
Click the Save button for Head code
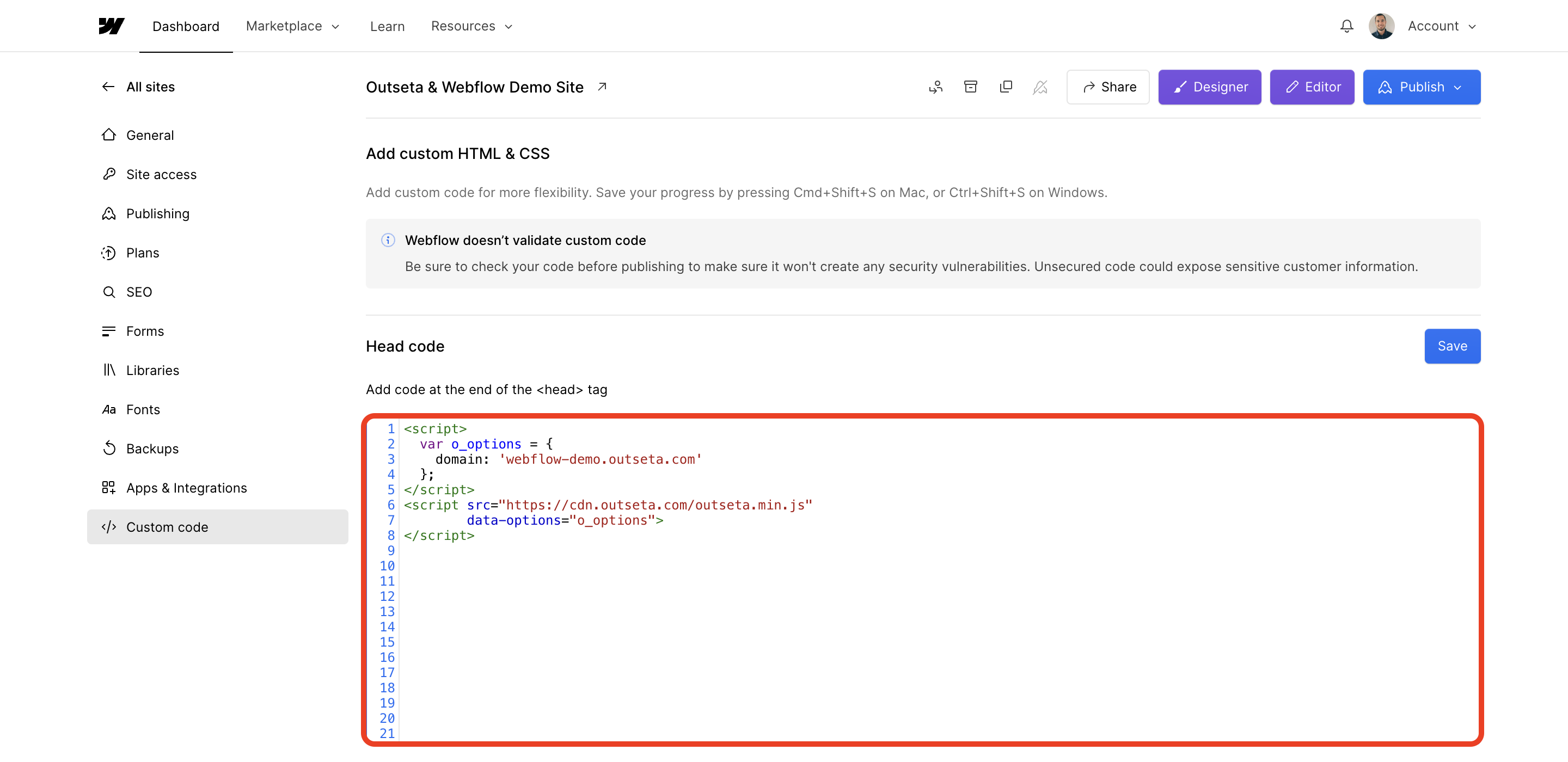tap(1451, 346)
